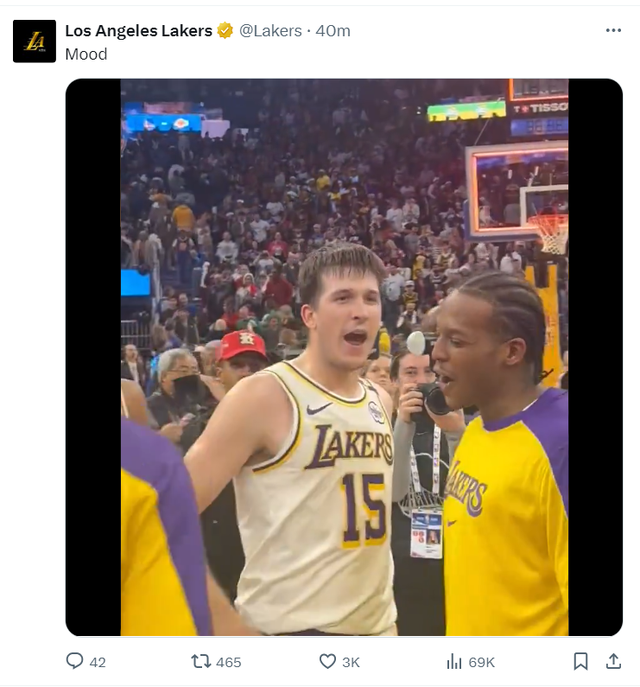
Task: Open the share tweet icon
Action: pyautogui.click(x=613, y=661)
